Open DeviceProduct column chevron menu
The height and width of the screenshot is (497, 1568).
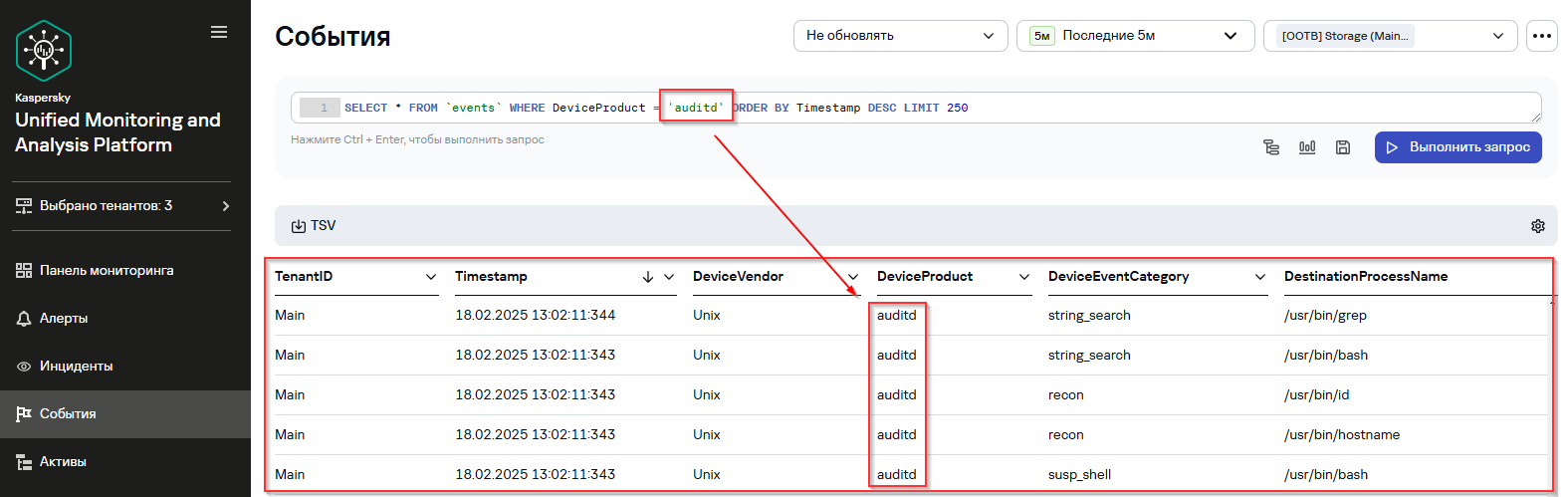click(1024, 277)
